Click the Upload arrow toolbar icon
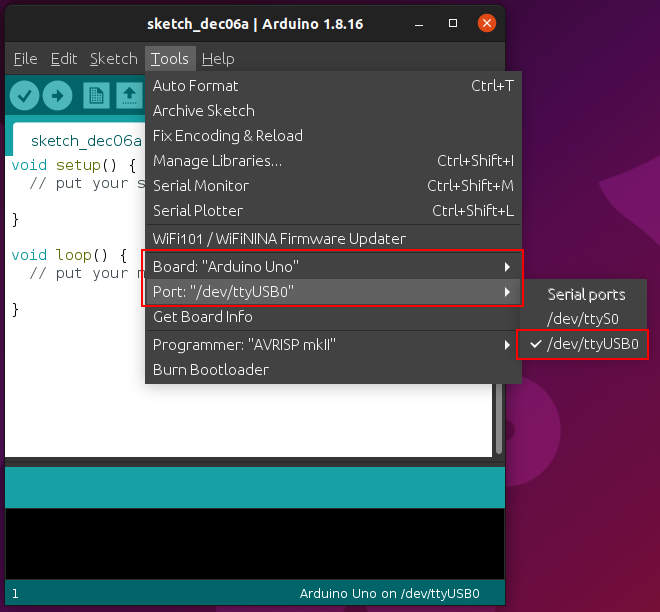Screen dimensions: 660x612 click(x=58, y=96)
